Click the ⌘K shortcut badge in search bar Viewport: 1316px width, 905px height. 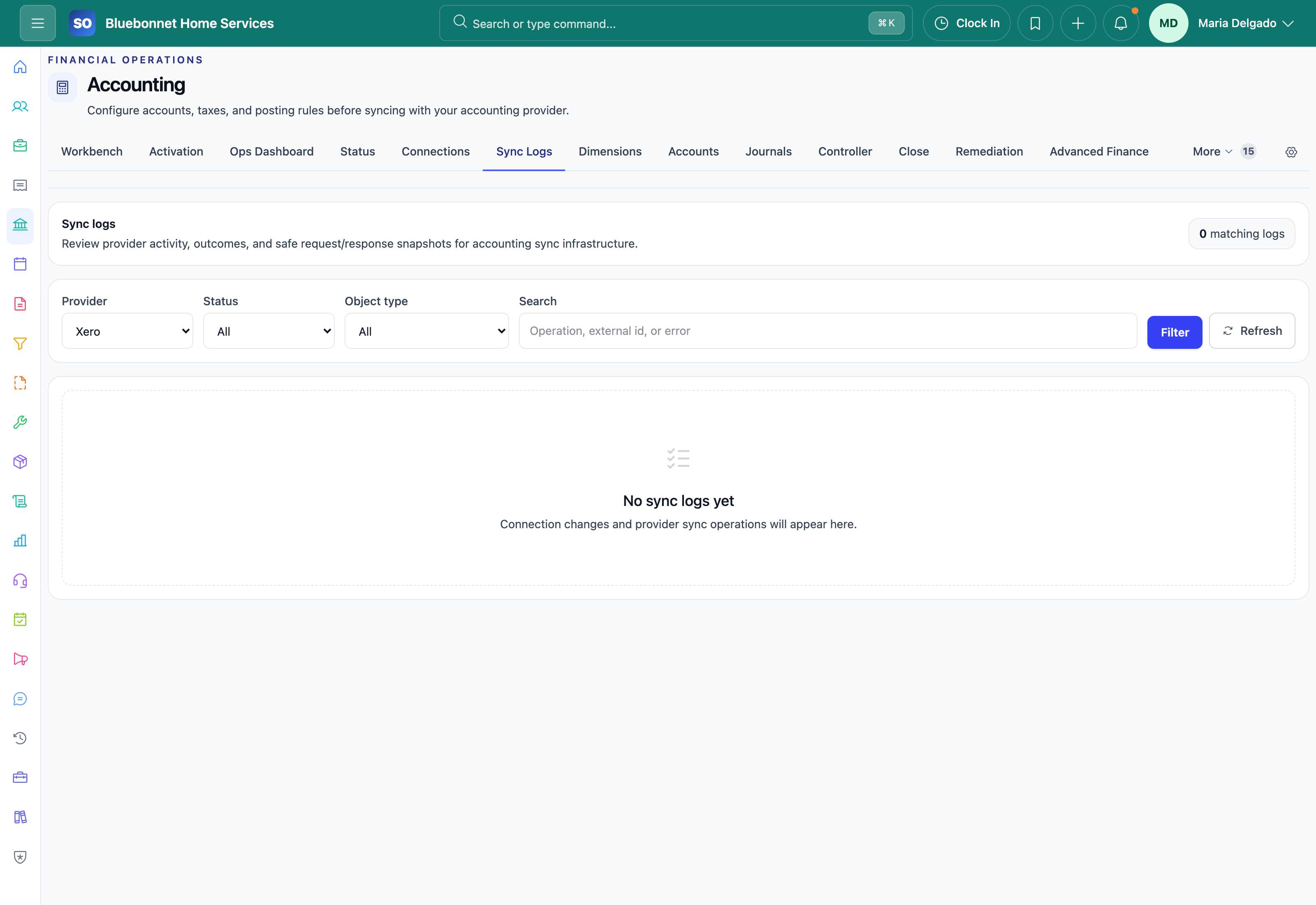coord(886,23)
